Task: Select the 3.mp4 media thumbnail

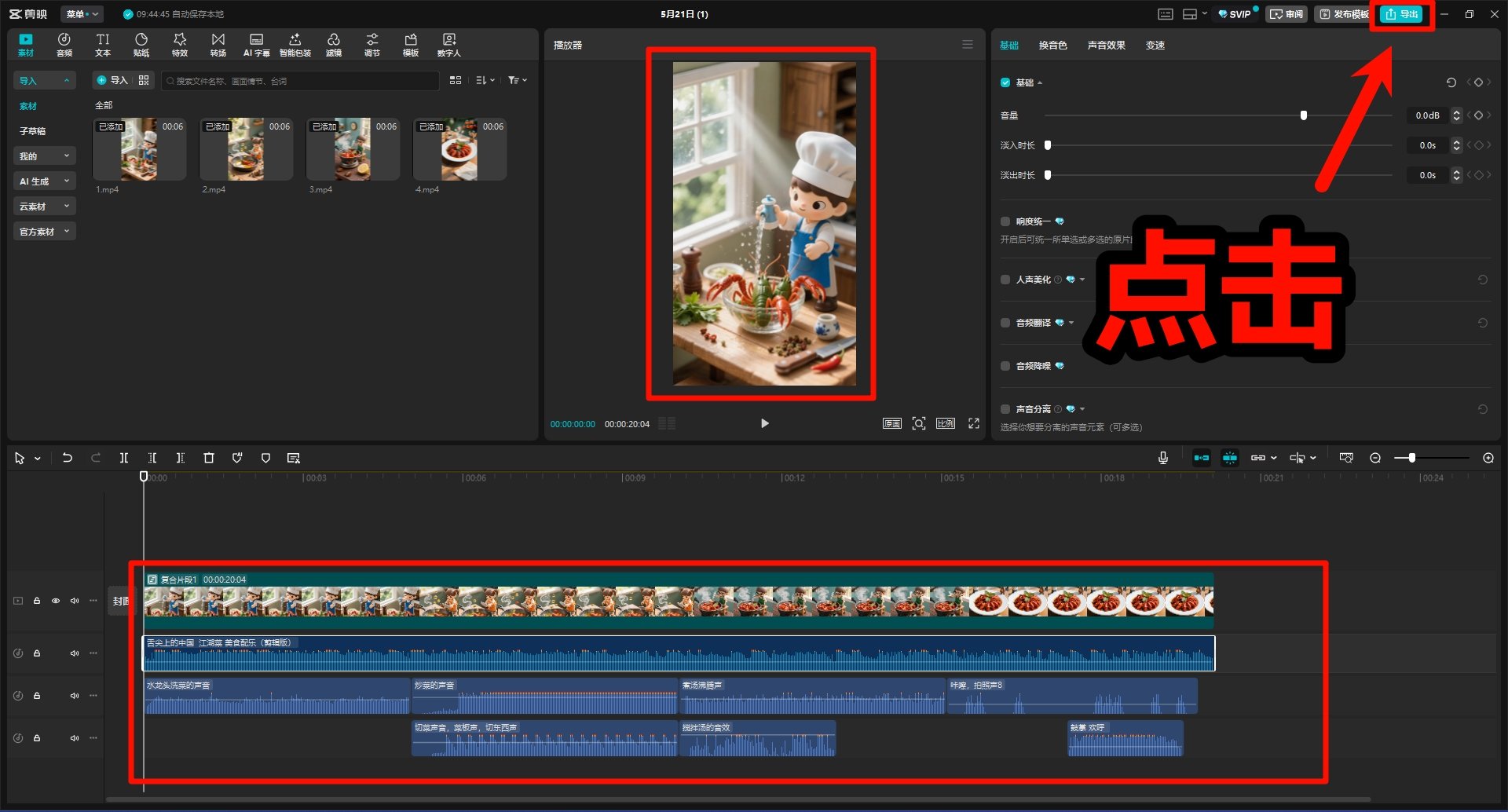Action: click(x=353, y=149)
